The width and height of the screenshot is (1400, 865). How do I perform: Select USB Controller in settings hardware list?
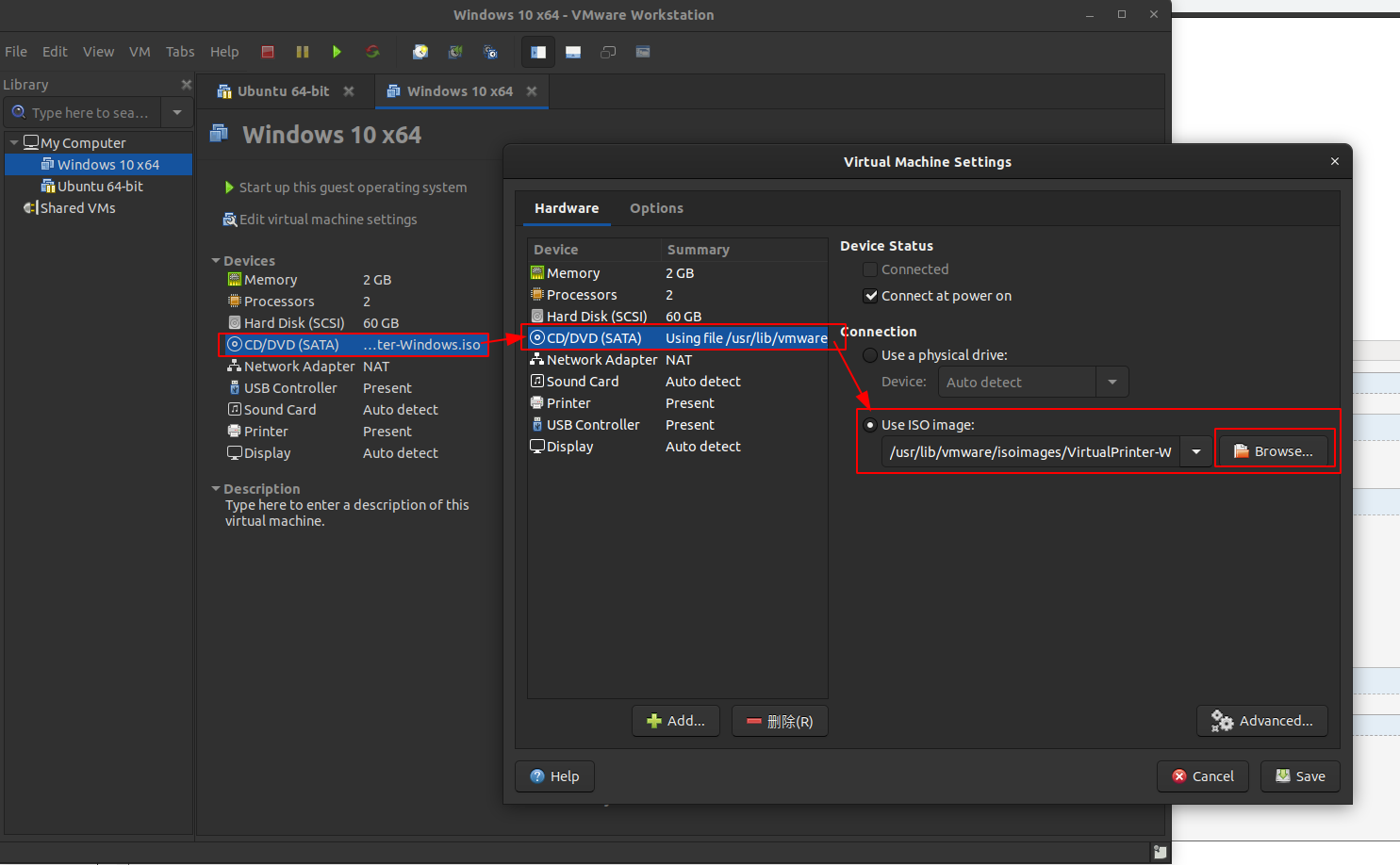[677, 425]
